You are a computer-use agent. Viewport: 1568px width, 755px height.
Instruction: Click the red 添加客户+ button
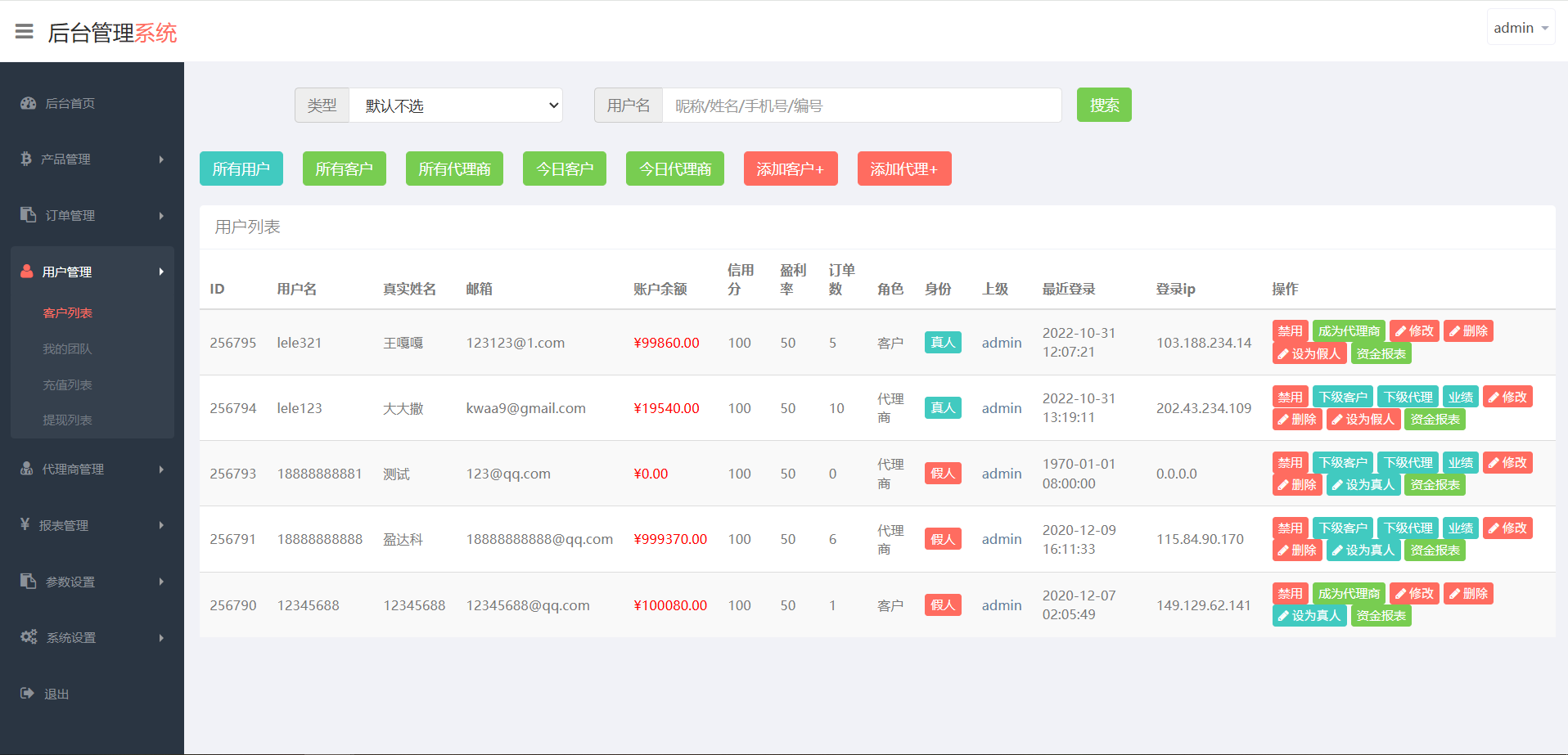[790, 169]
